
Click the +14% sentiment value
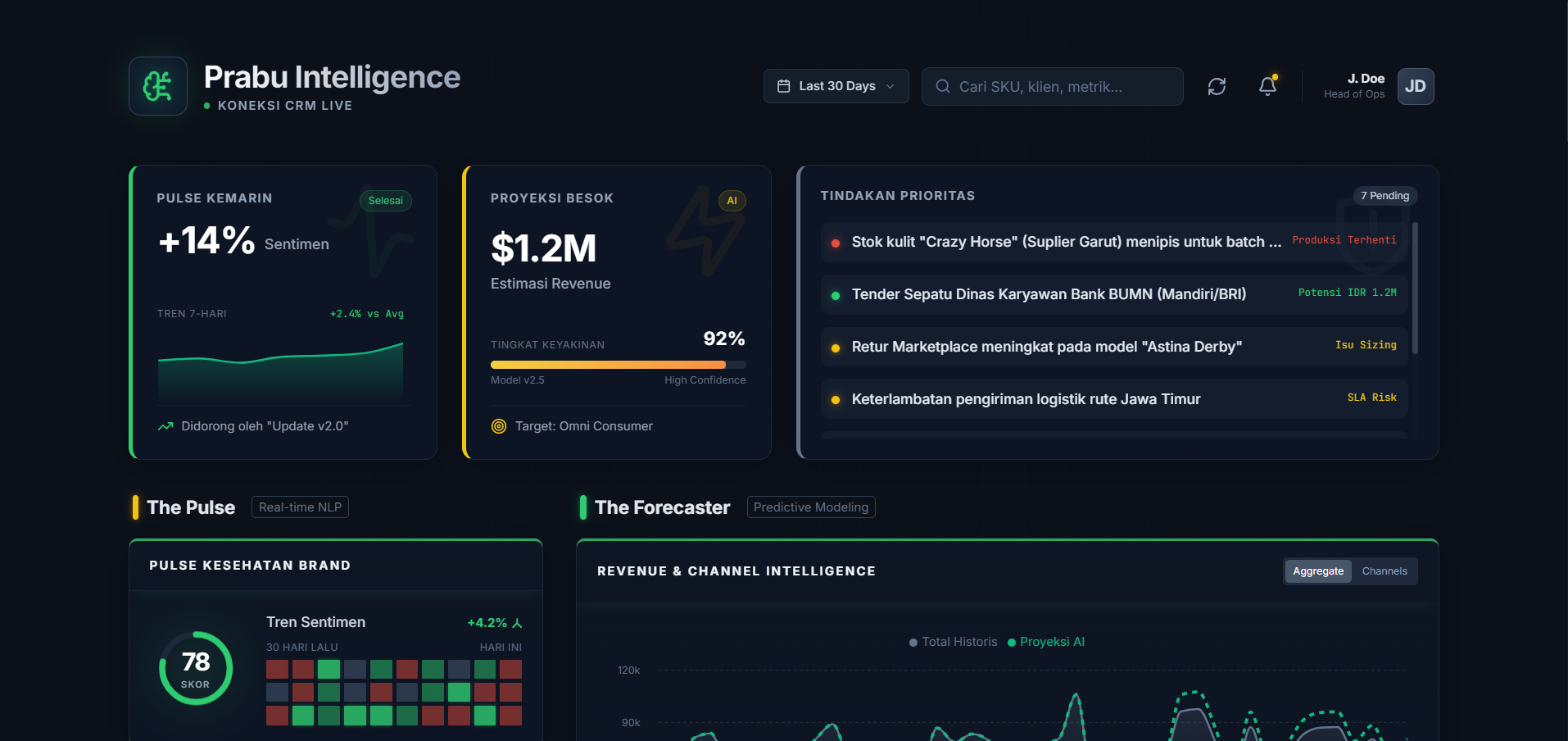tap(206, 241)
